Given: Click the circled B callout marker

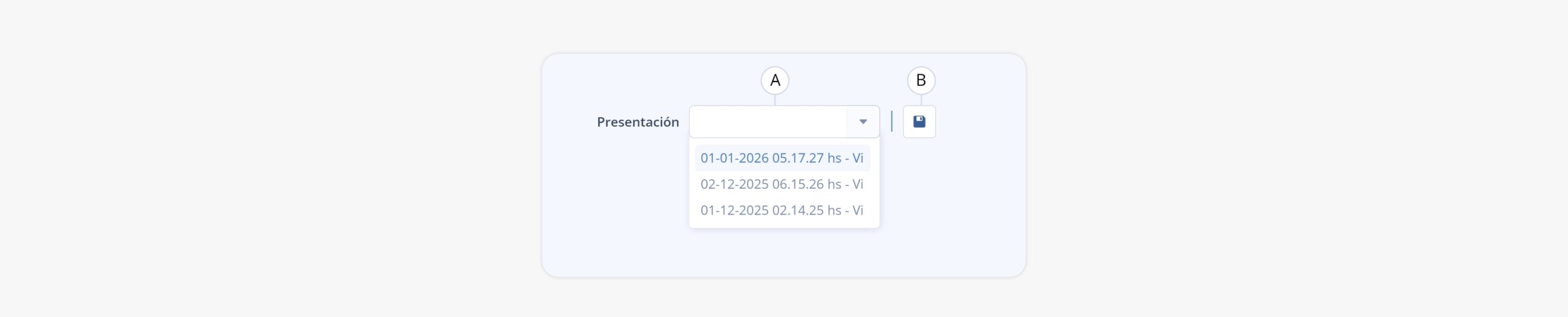Looking at the screenshot, I should point(921,80).
